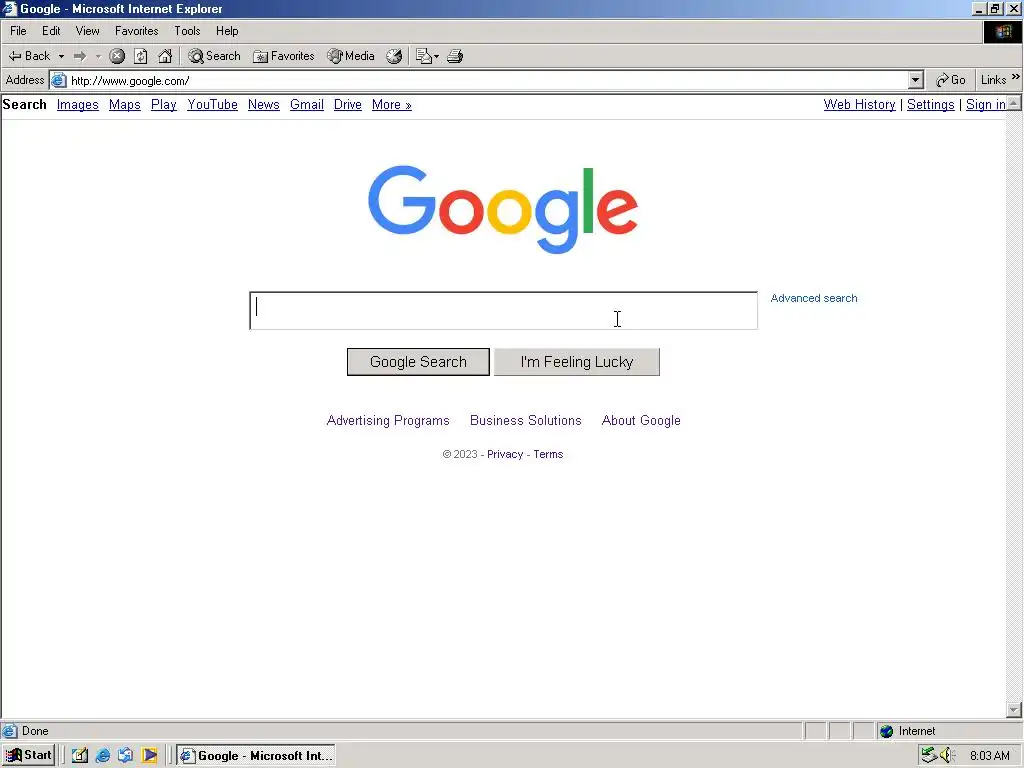Click the Start button on taskbar
Image resolution: width=1024 pixels, height=768 pixels.
(28, 756)
